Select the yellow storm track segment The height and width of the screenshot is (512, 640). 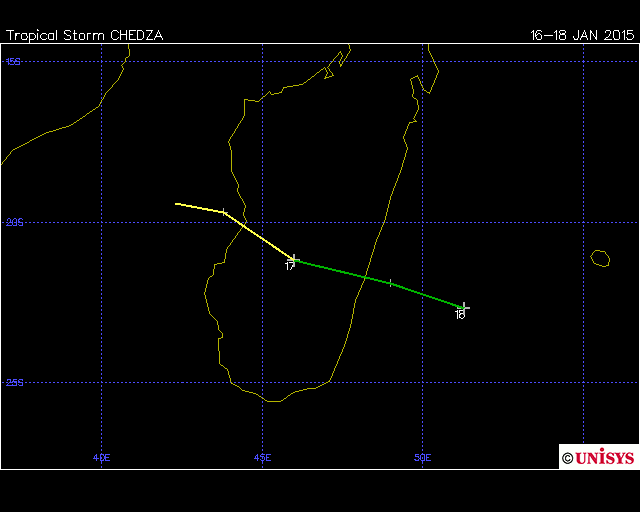tap(258, 235)
